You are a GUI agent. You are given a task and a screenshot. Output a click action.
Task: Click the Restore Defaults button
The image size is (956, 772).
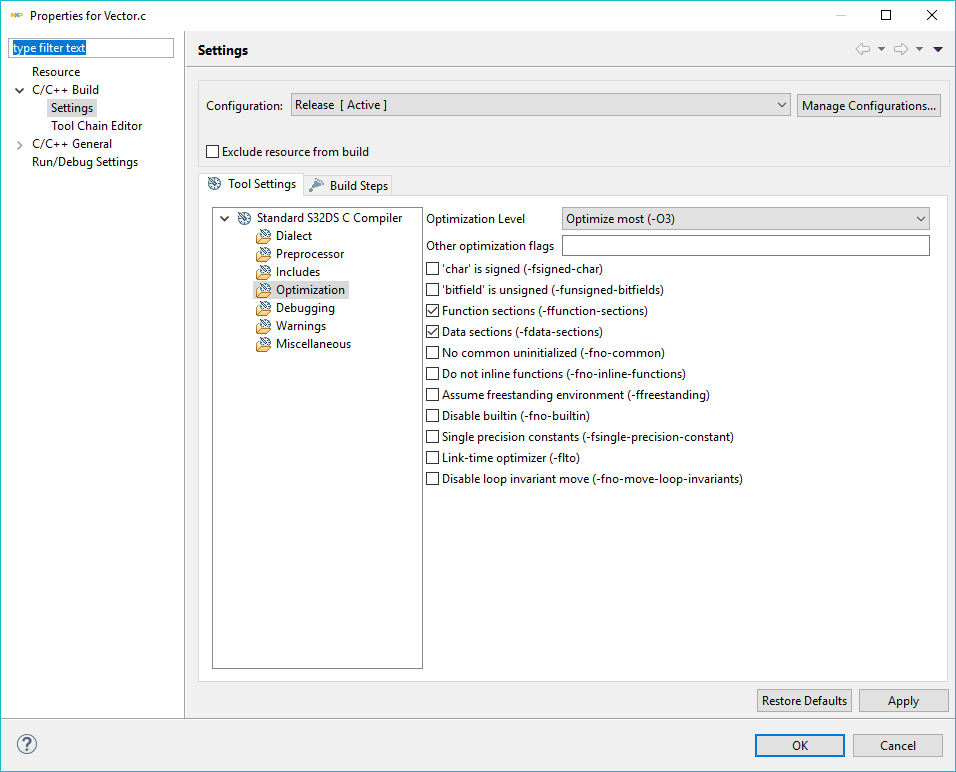tap(804, 701)
